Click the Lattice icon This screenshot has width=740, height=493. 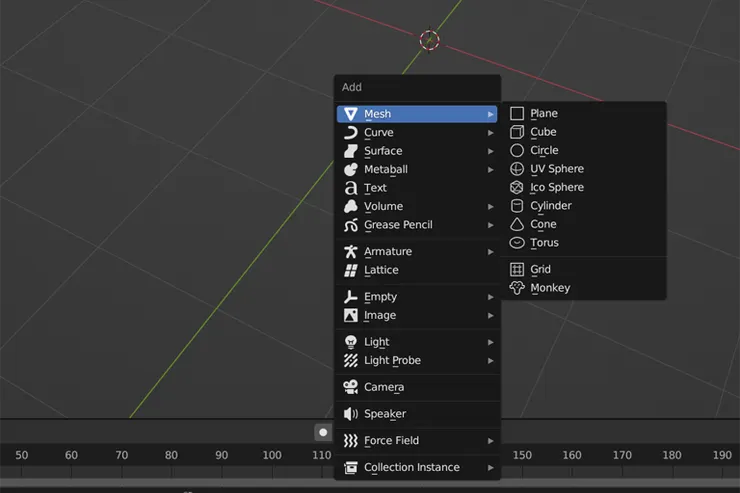(x=351, y=270)
